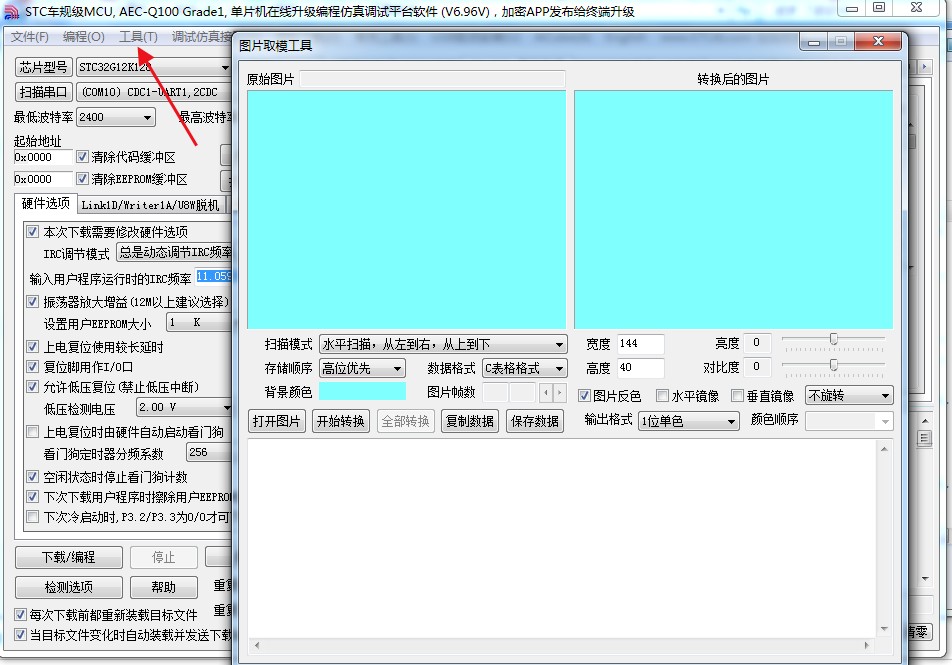Toggle 振荡器放大增益 checkbox
Viewport: 952px width, 665px height.
[33, 301]
